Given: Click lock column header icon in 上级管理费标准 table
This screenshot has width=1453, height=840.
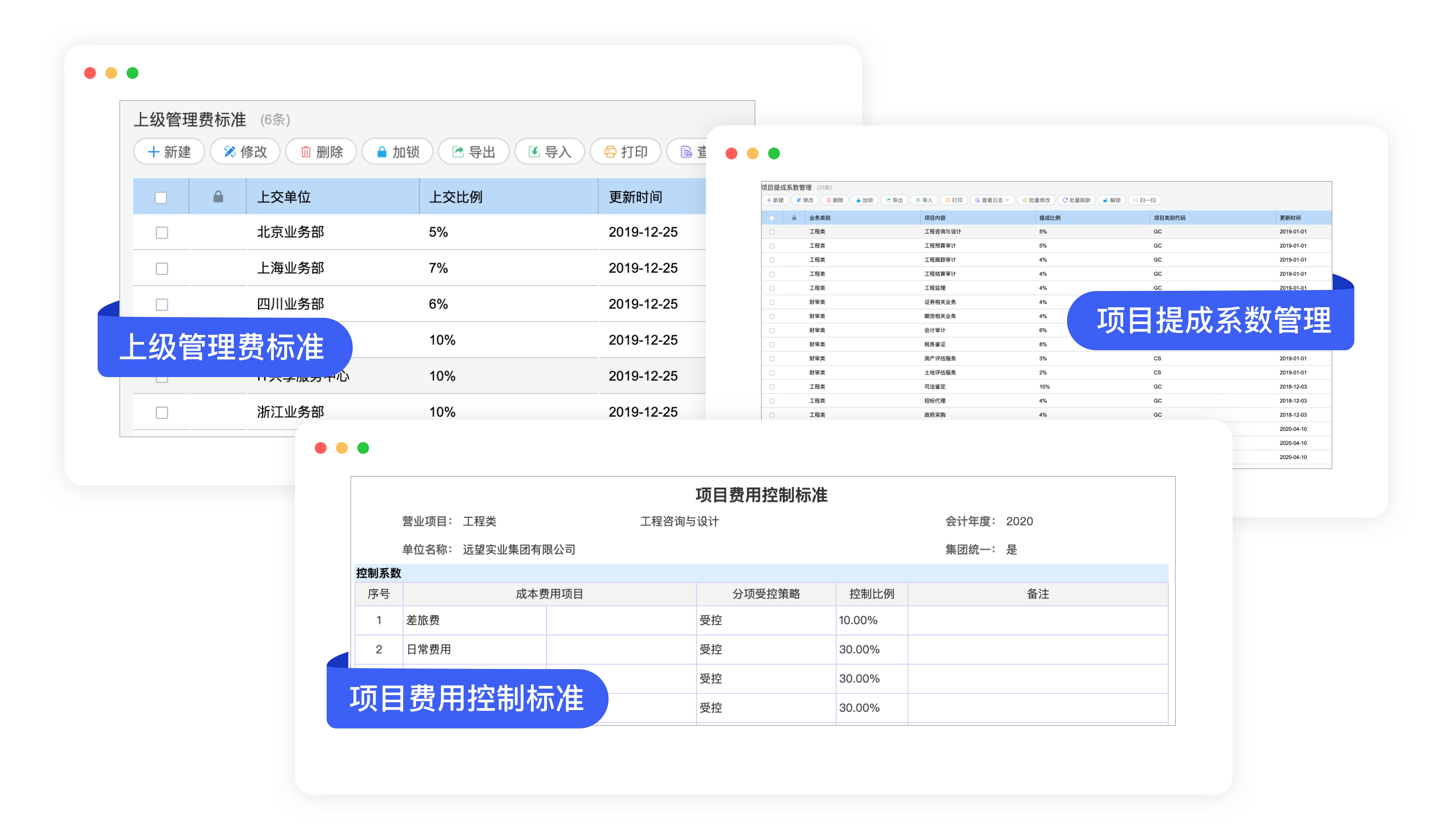Looking at the screenshot, I should point(218,197).
